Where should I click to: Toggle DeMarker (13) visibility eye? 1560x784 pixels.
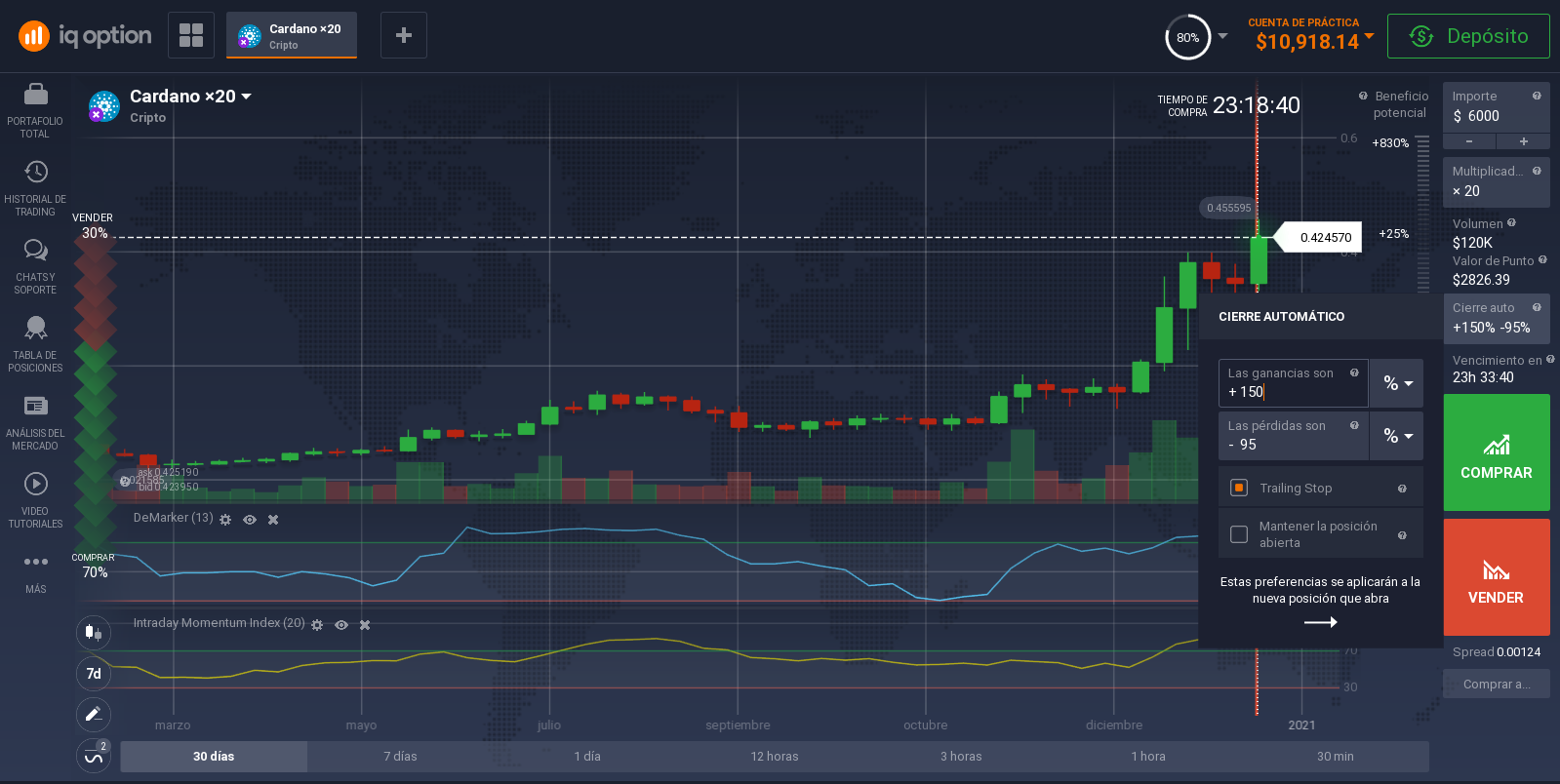(x=250, y=520)
